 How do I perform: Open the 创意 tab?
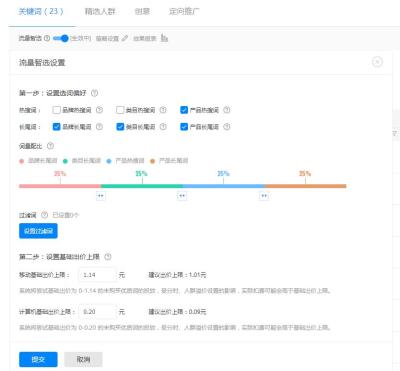(x=142, y=11)
